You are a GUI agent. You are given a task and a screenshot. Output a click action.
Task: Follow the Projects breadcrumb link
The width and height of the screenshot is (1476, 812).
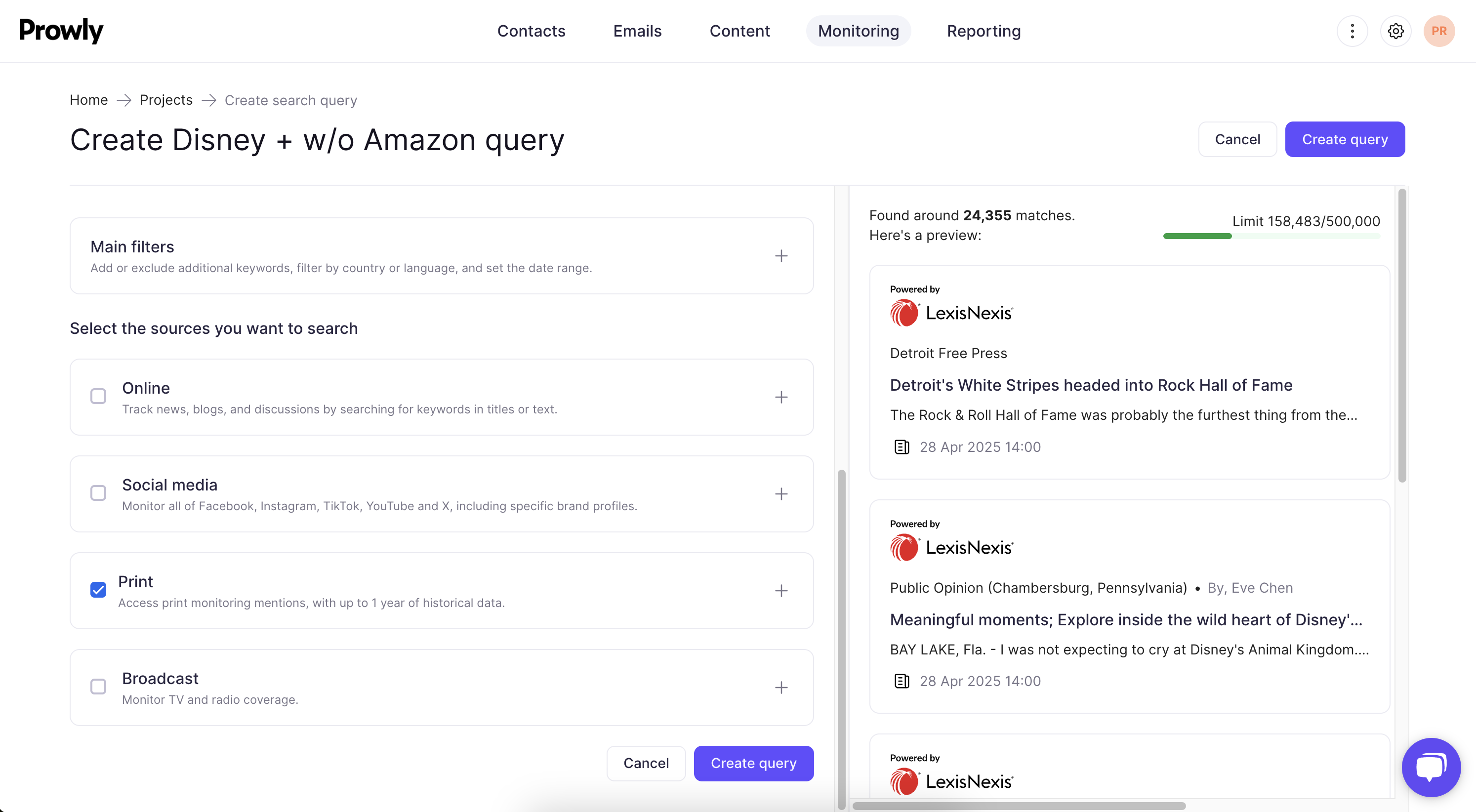165,100
